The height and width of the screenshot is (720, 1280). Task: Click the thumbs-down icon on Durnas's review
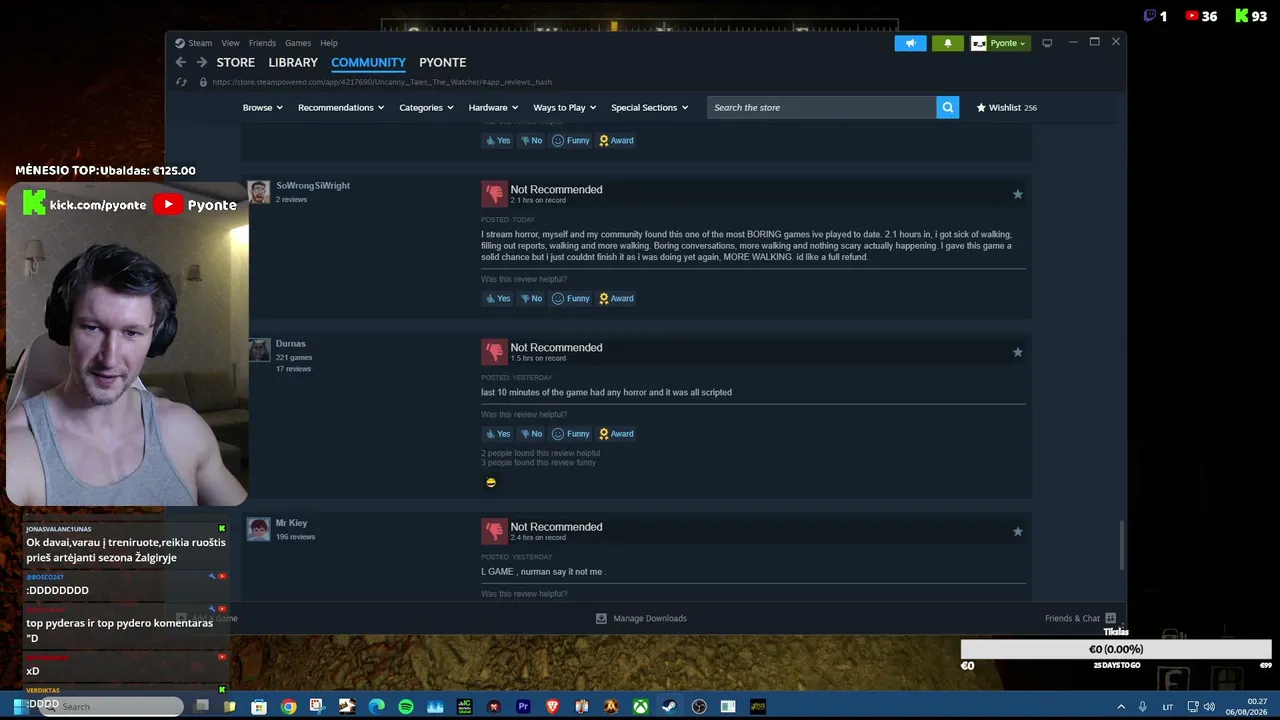pos(494,351)
